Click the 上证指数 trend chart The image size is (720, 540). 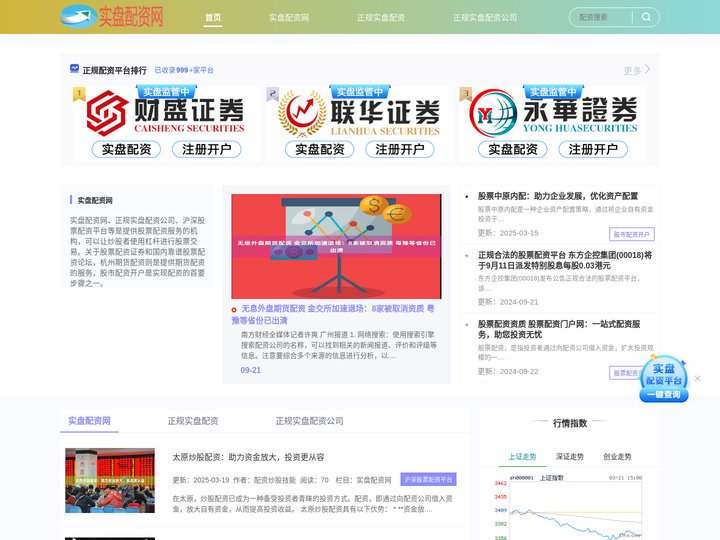pyautogui.click(x=568, y=507)
